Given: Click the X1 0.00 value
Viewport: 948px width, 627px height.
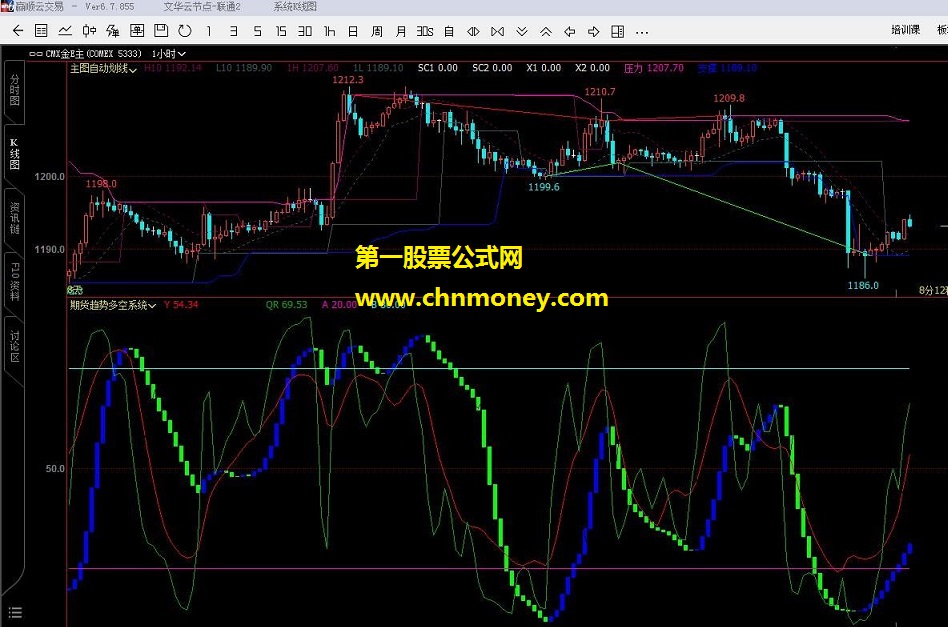Looking at the screenshot, I should pyautogui.click(x=544, y=68).
